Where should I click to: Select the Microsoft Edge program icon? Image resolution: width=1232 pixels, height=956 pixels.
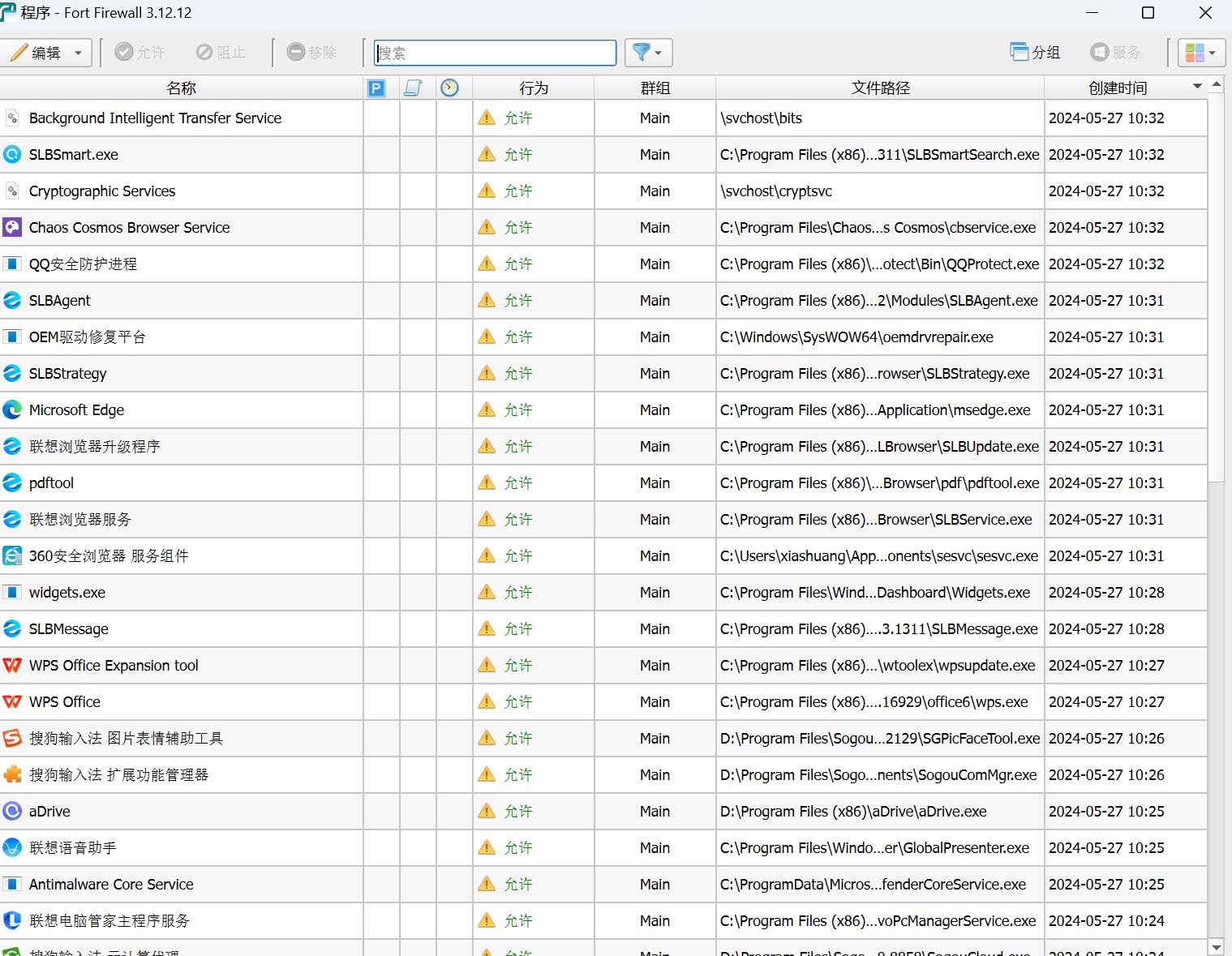click(12, 410)
